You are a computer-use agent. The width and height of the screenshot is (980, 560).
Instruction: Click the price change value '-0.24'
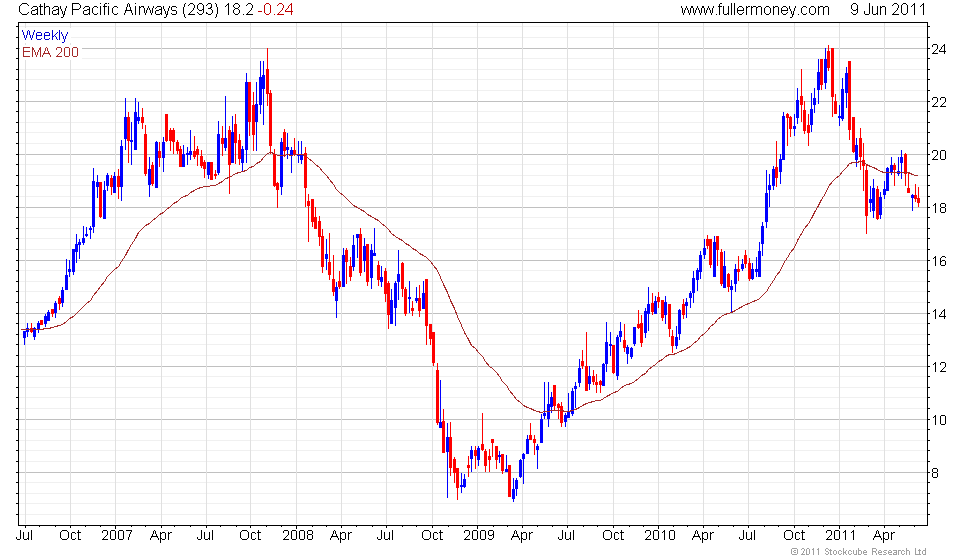(275, 9)
